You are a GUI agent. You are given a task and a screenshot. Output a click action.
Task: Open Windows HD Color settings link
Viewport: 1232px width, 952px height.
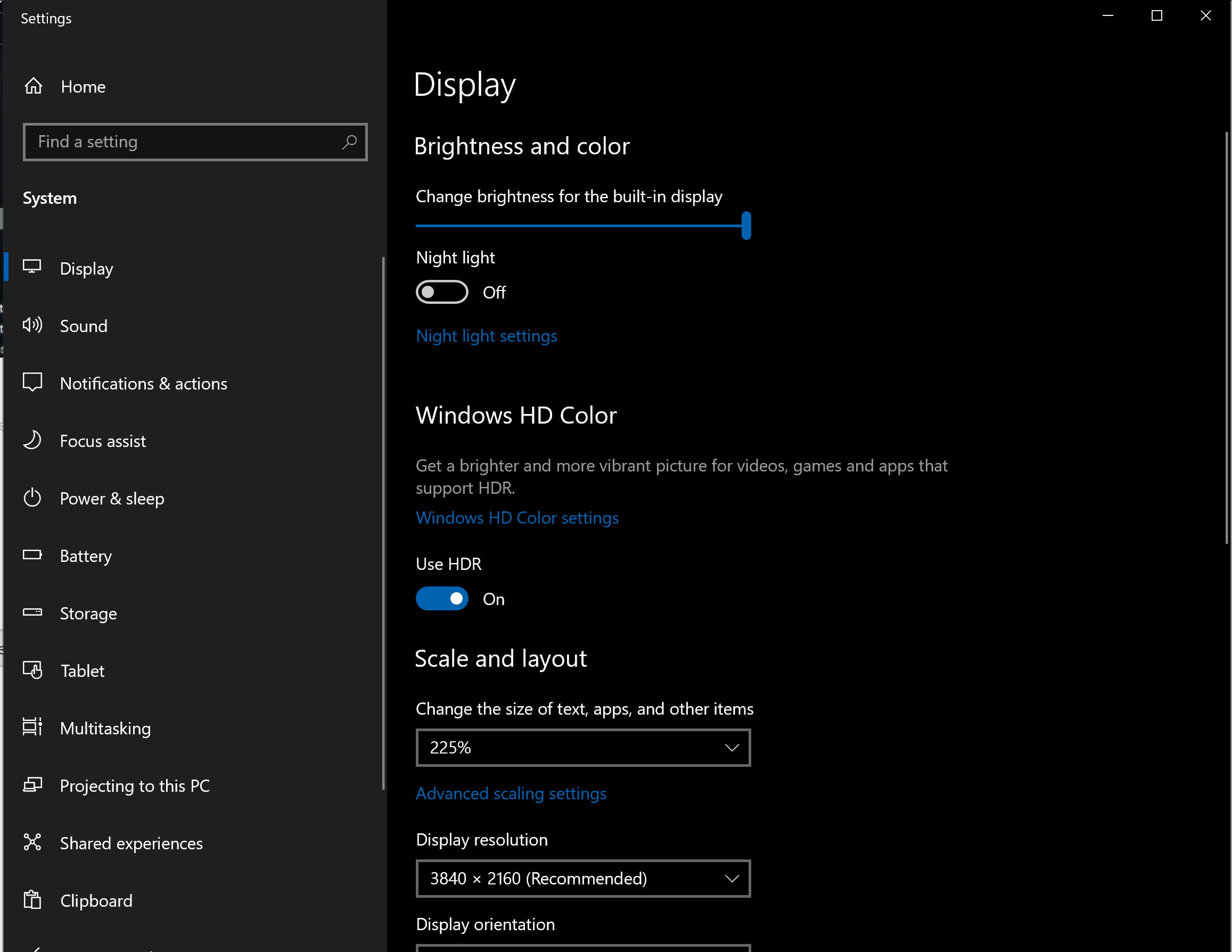(x=517, y=518)
